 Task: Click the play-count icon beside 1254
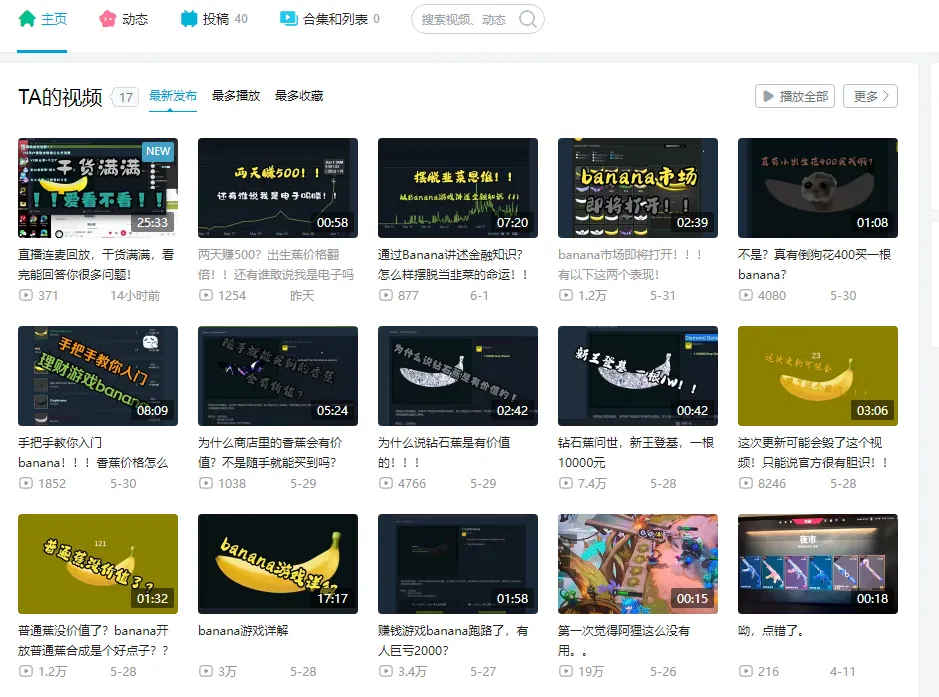pyautogui.click(x=206, y=295)
